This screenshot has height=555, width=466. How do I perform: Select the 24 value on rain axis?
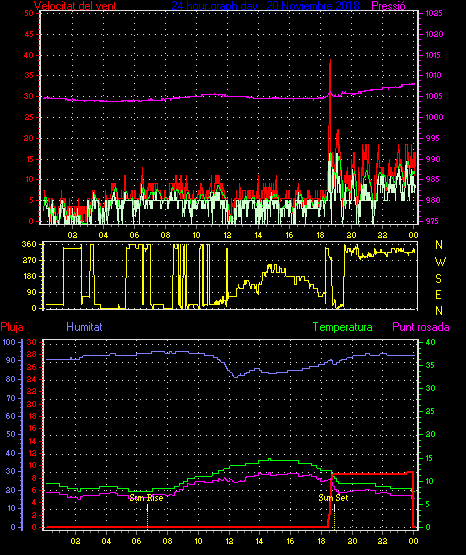coord(31,379)
